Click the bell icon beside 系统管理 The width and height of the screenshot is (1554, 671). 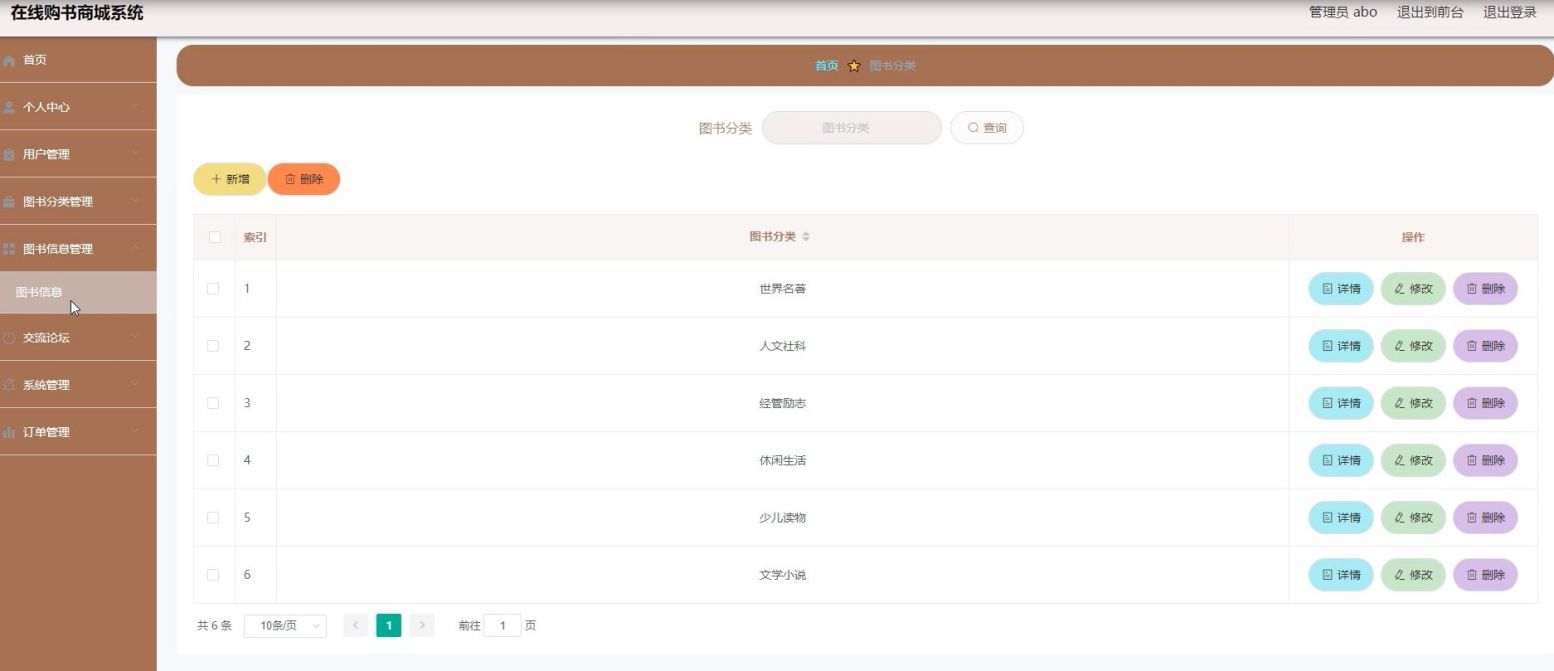coord(9,385)
